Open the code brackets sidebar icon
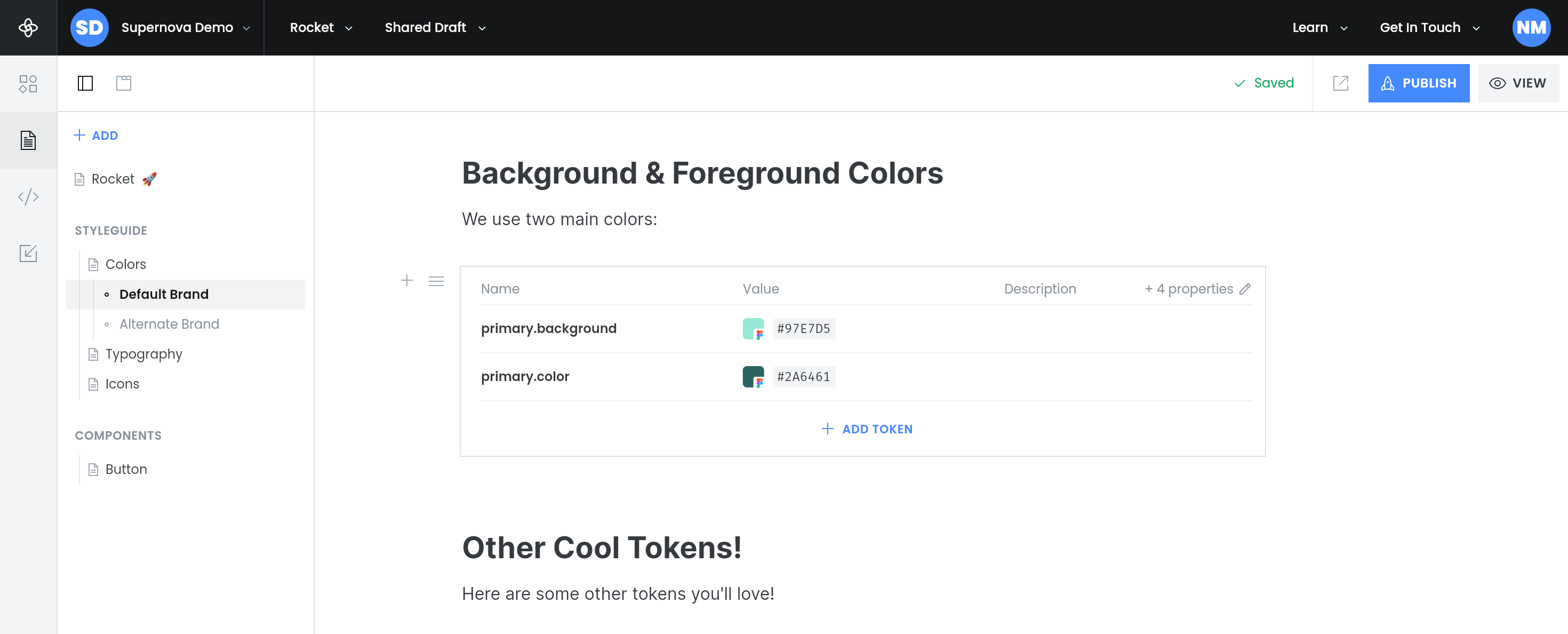 click(x=28, y=197)
